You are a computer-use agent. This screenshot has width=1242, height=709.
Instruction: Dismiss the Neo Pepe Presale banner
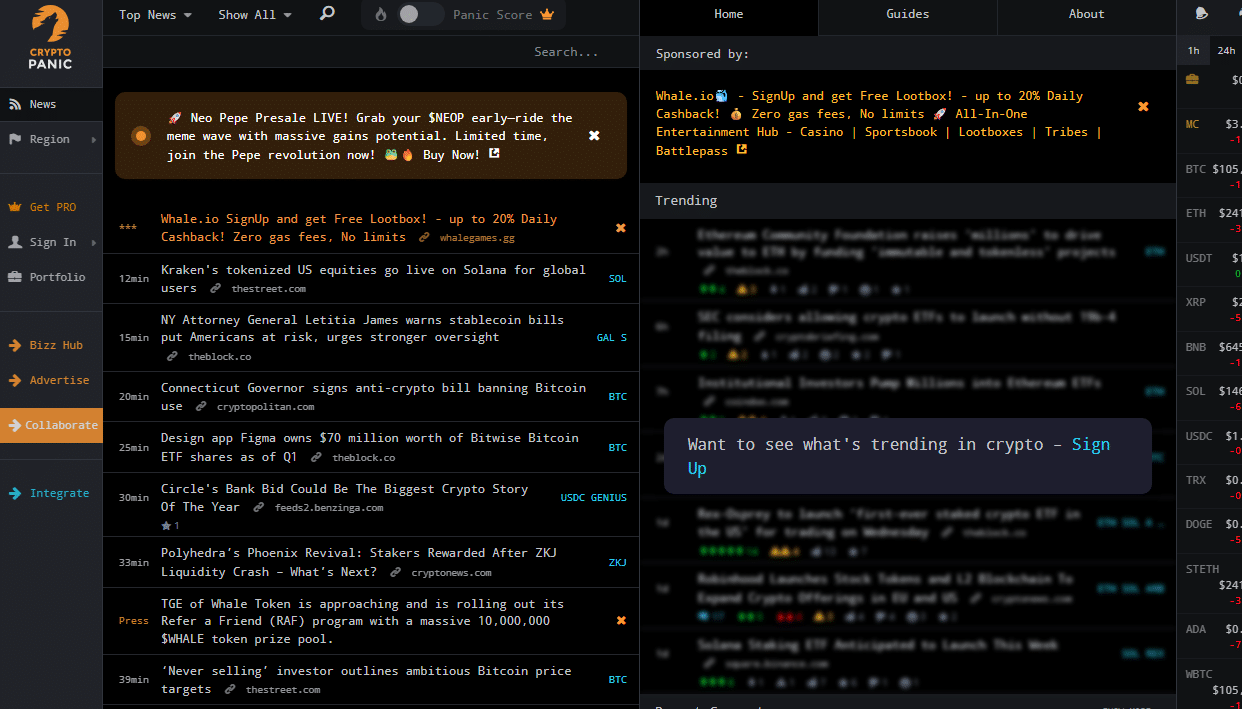594,135
